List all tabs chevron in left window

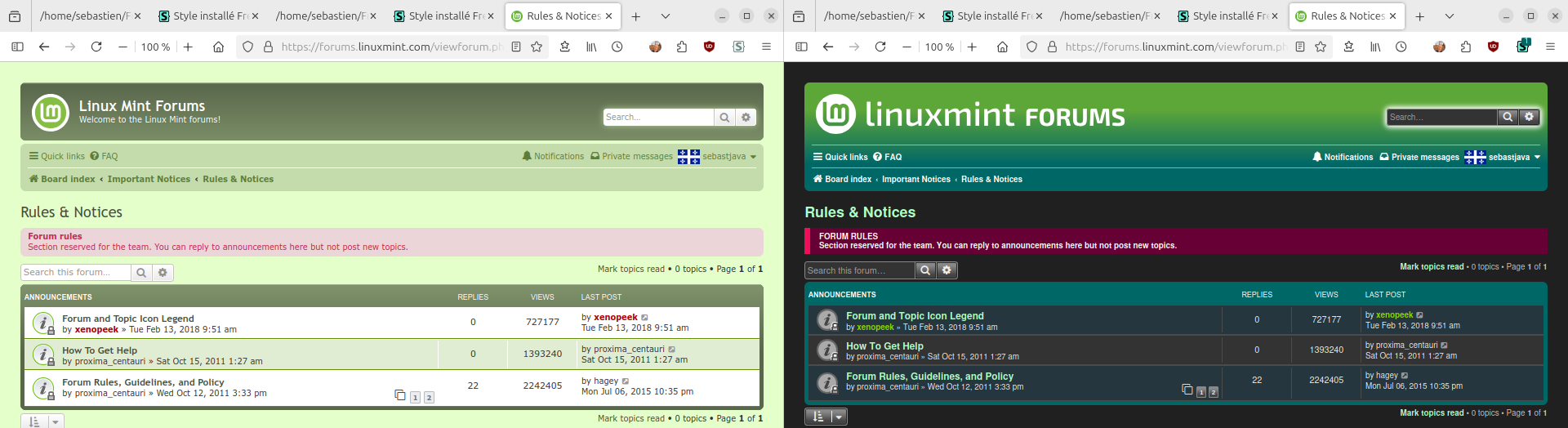pos(666,16)
